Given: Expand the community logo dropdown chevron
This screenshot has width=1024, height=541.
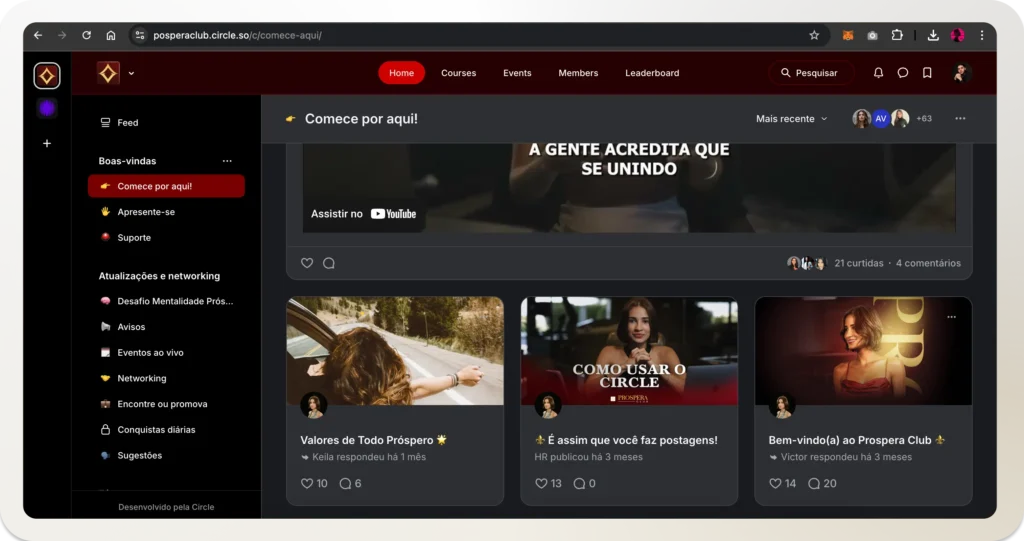Looking at the screenshot, I should 131,73.
